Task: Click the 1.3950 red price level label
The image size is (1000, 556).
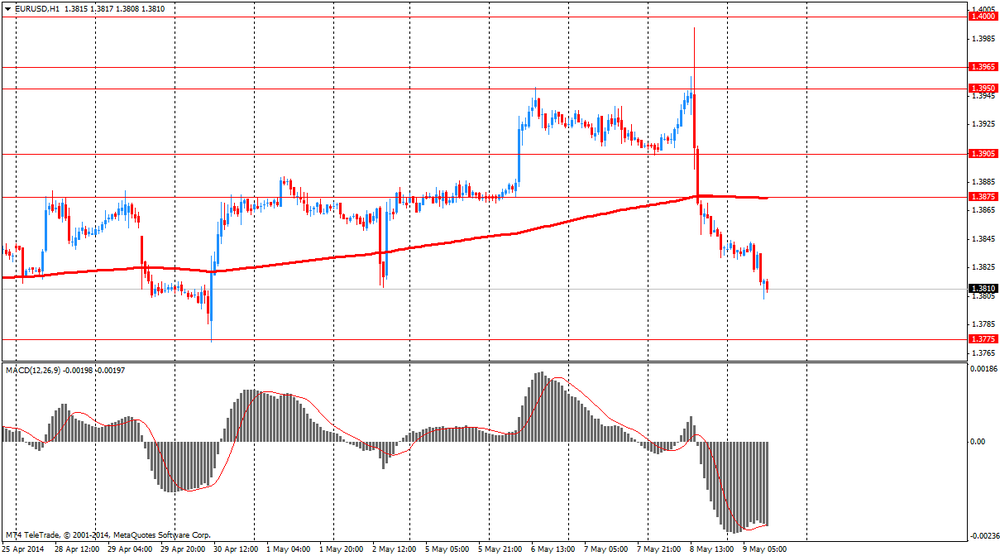Action: (983, 89)
